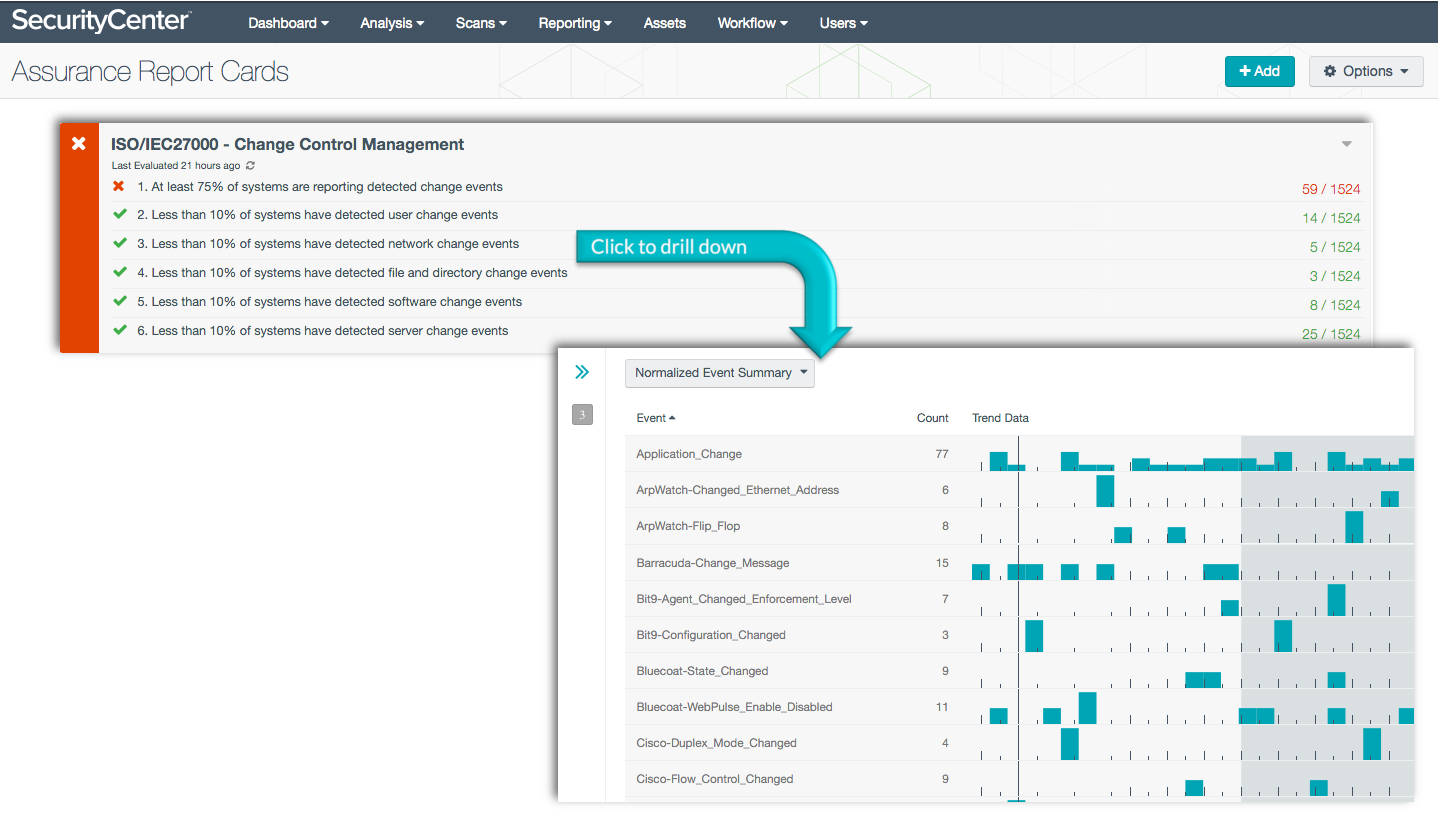Click the Add button

click(x=1259, y=71)
